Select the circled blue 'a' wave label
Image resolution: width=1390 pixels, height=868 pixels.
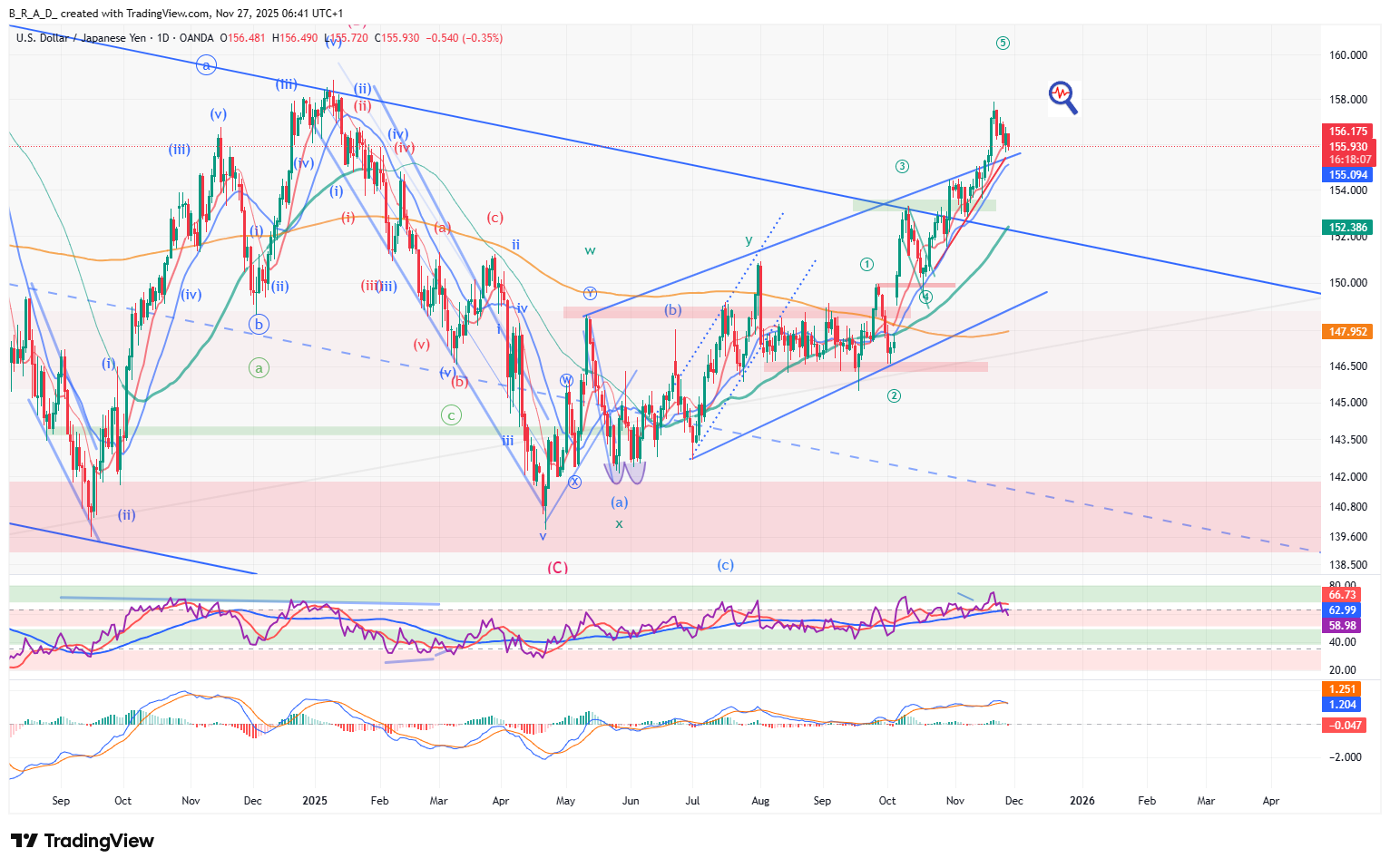(206, 65)
